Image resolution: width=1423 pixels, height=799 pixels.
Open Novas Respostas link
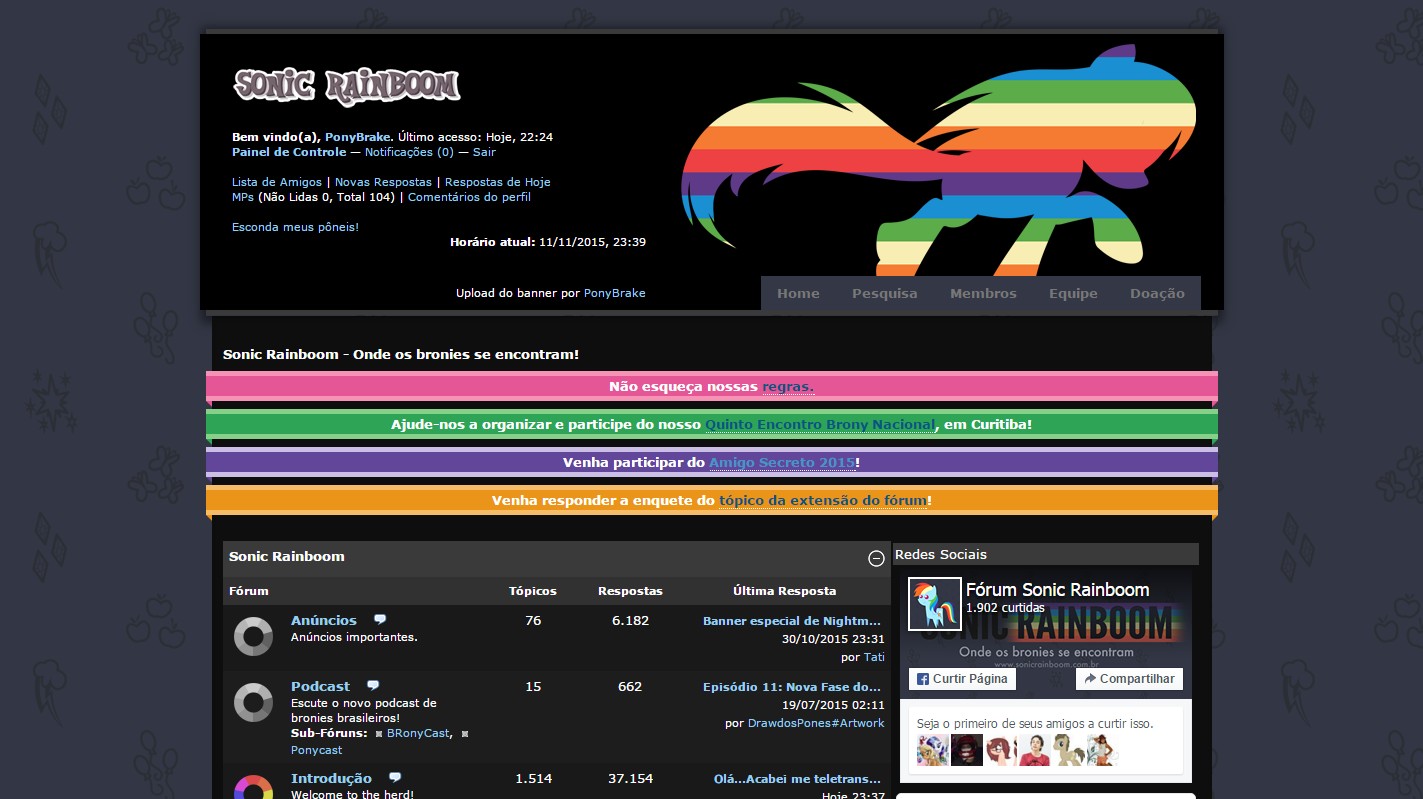click(383, 182)
